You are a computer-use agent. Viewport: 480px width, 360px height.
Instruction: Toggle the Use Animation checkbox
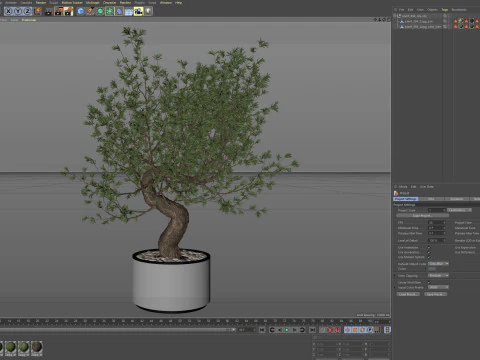[429, 248]
